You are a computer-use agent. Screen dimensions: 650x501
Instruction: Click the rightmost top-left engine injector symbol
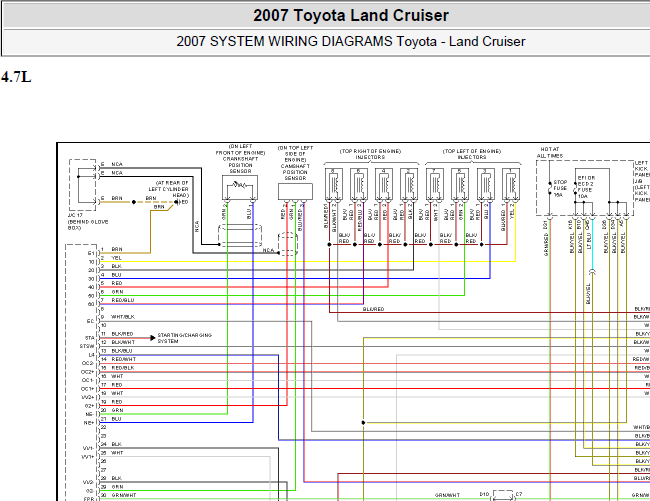click(x=511, y=184)
